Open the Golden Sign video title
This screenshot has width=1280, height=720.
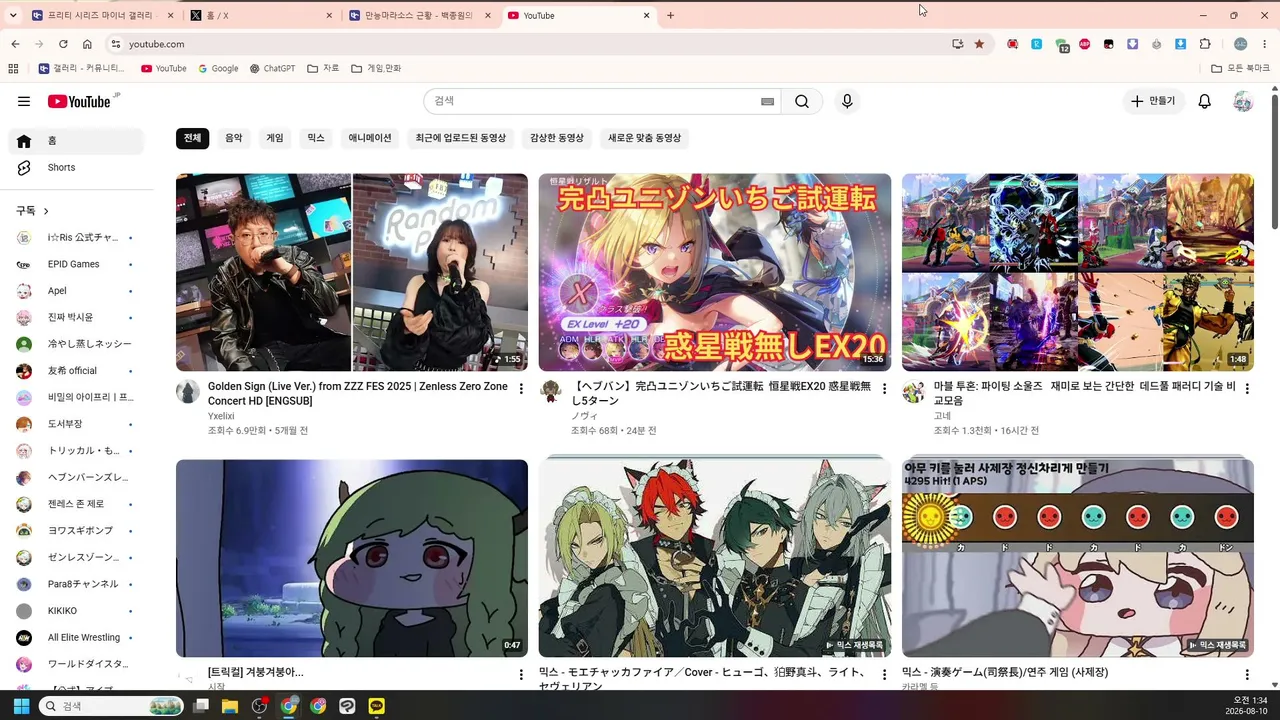[x=358, y=393]
